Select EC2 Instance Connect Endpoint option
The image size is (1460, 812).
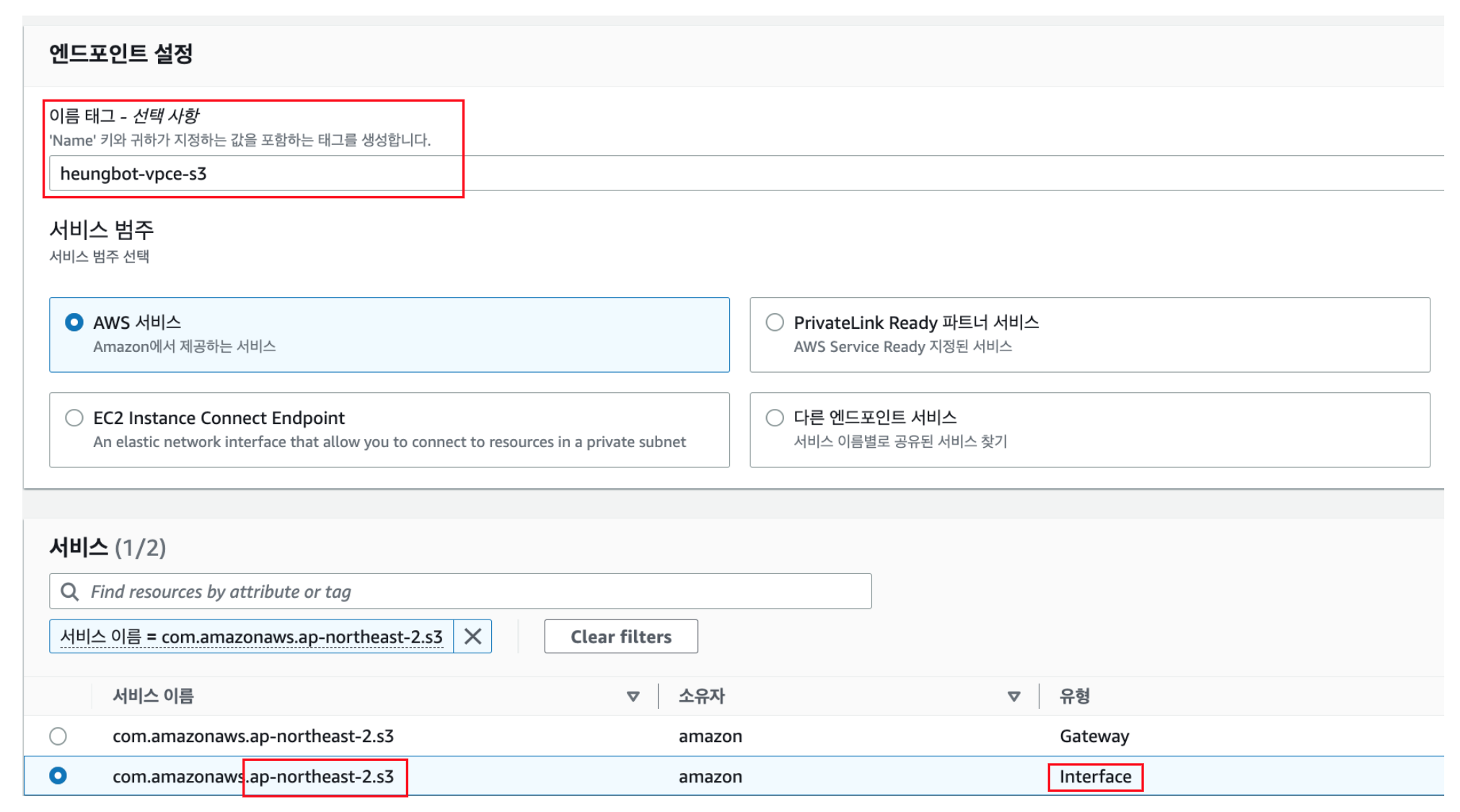(x=75, y=418)
